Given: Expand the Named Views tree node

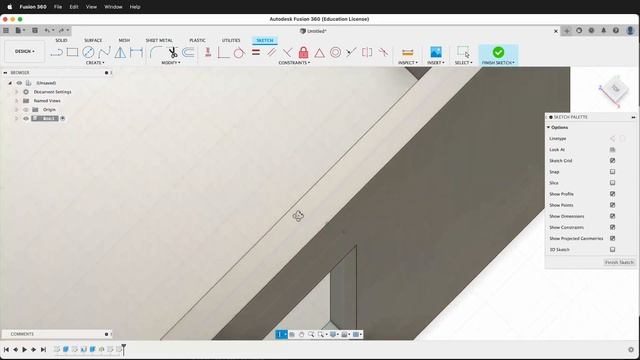Looking at the screenshot, I should tap(17, 101).
